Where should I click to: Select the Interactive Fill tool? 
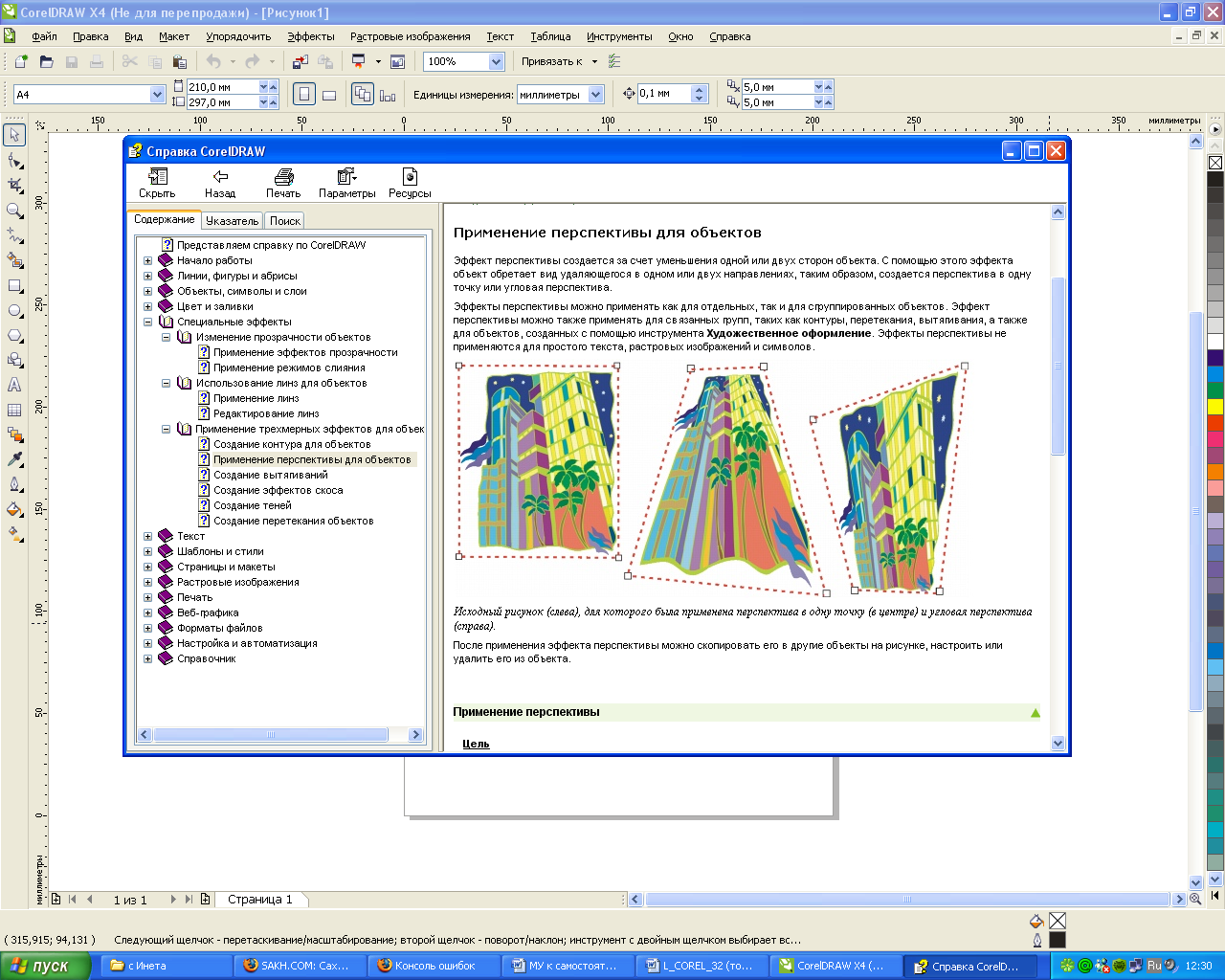pos(14,534)
